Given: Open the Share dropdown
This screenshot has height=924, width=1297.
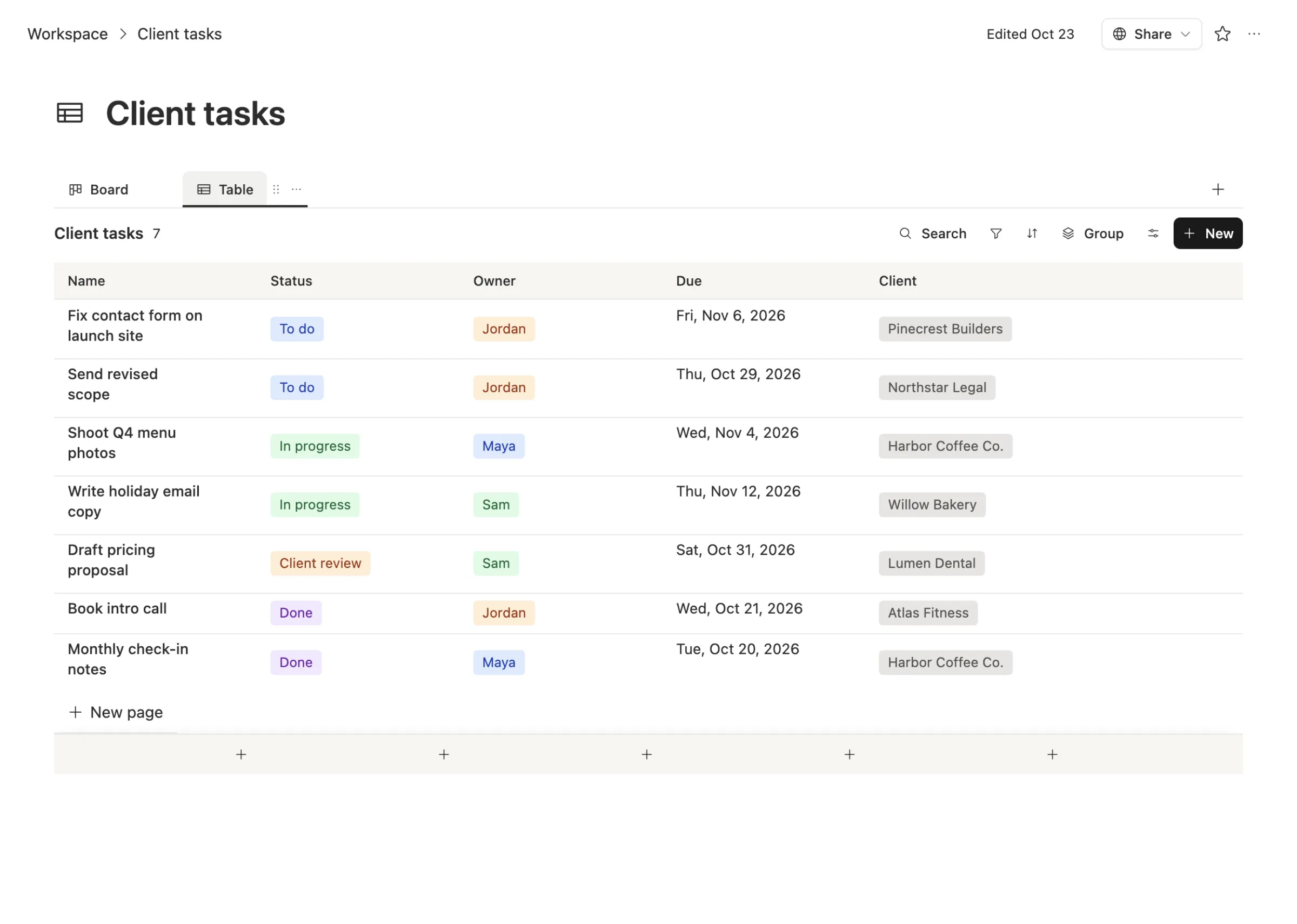Looking at the screenshot, I should (1152, 34).
